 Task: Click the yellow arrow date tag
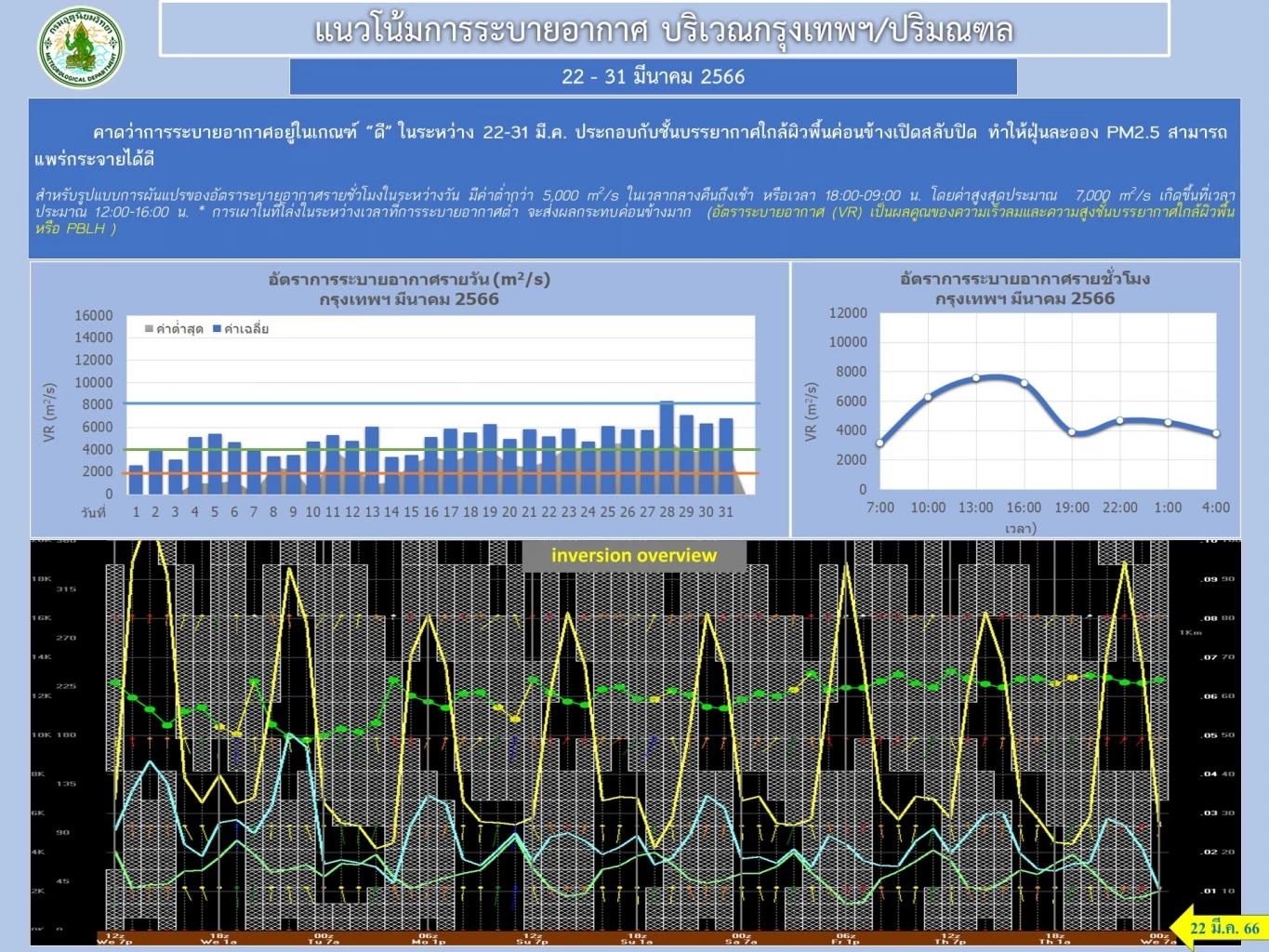[1219, 928]
